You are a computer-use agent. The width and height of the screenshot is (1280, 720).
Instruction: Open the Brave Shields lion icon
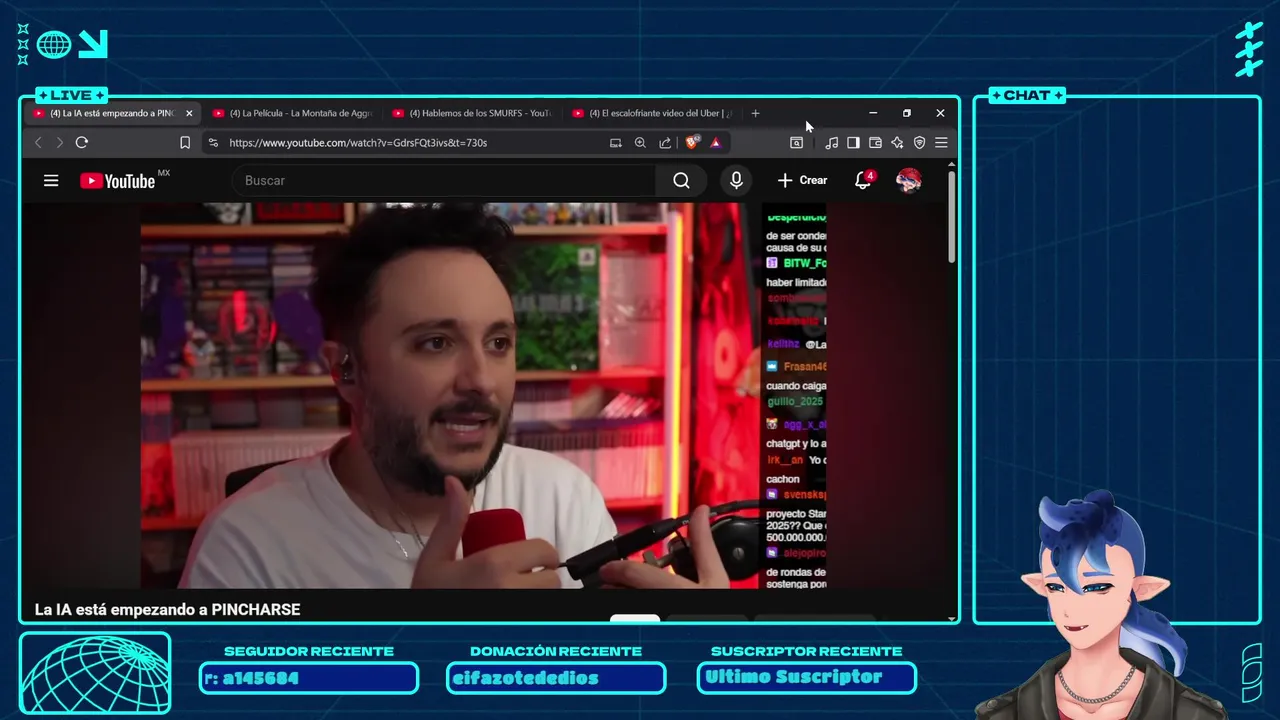[x=691, y=142]
